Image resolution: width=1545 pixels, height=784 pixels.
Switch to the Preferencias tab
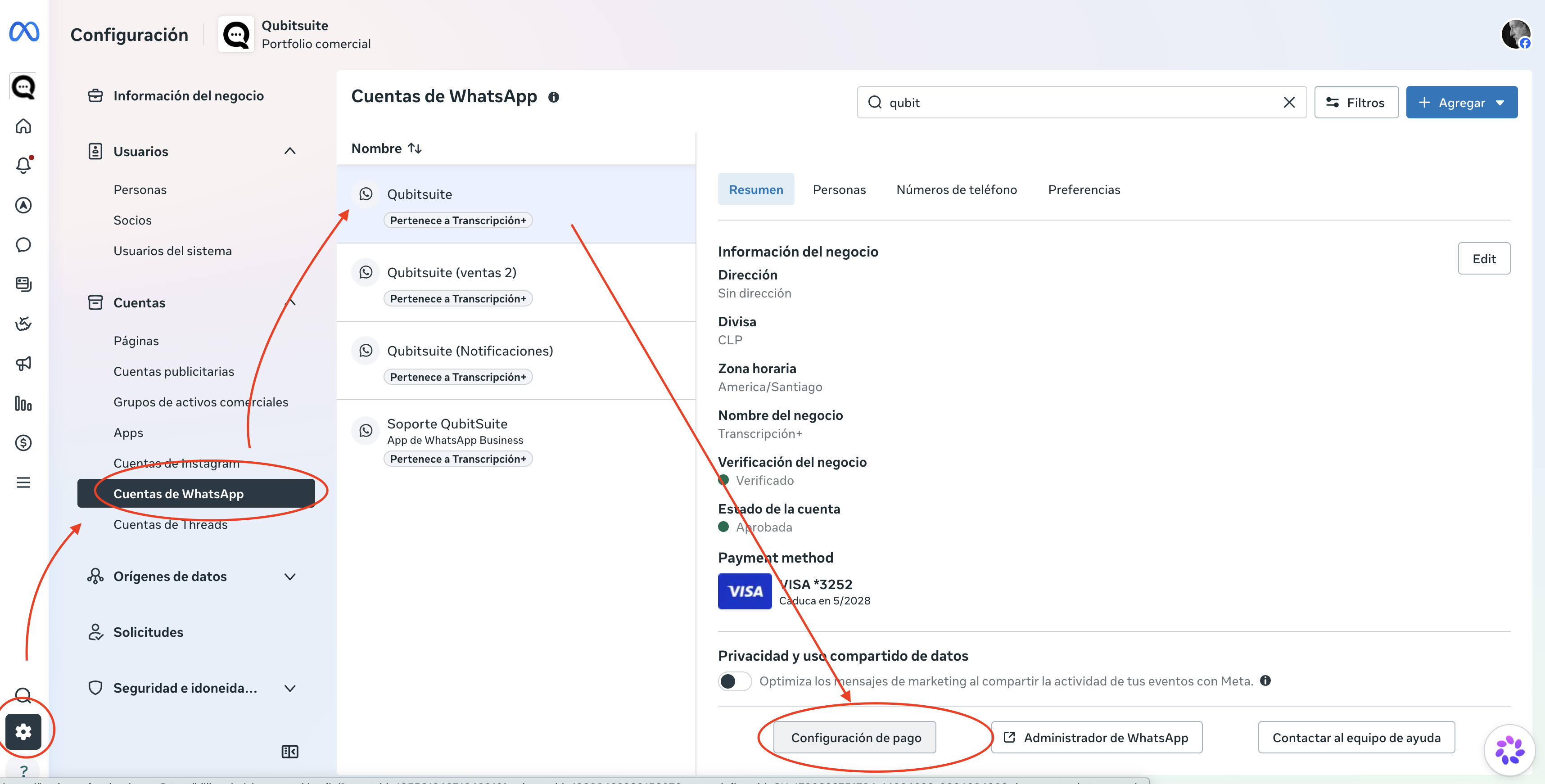(x=1084, y=189)
